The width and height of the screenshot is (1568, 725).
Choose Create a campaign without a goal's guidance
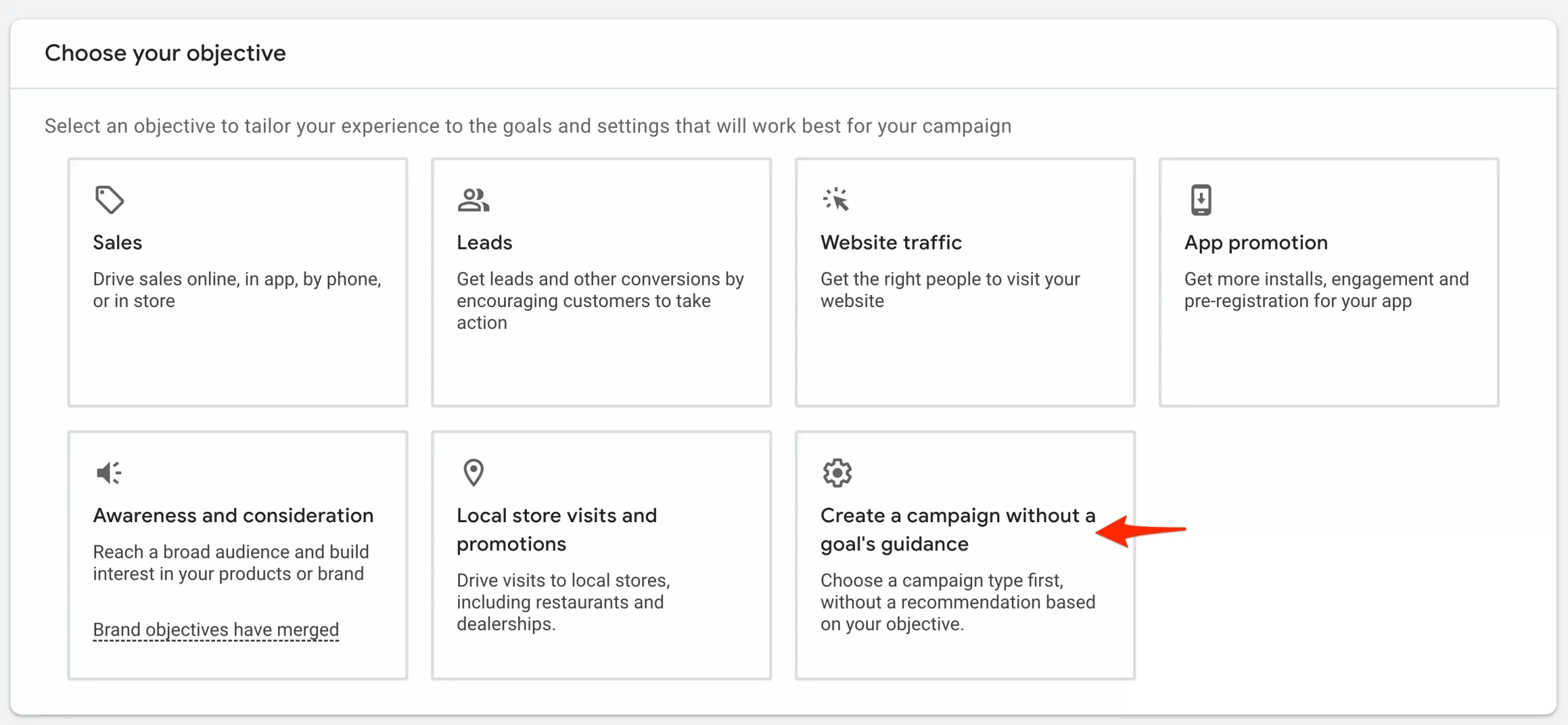pos(957,530)
